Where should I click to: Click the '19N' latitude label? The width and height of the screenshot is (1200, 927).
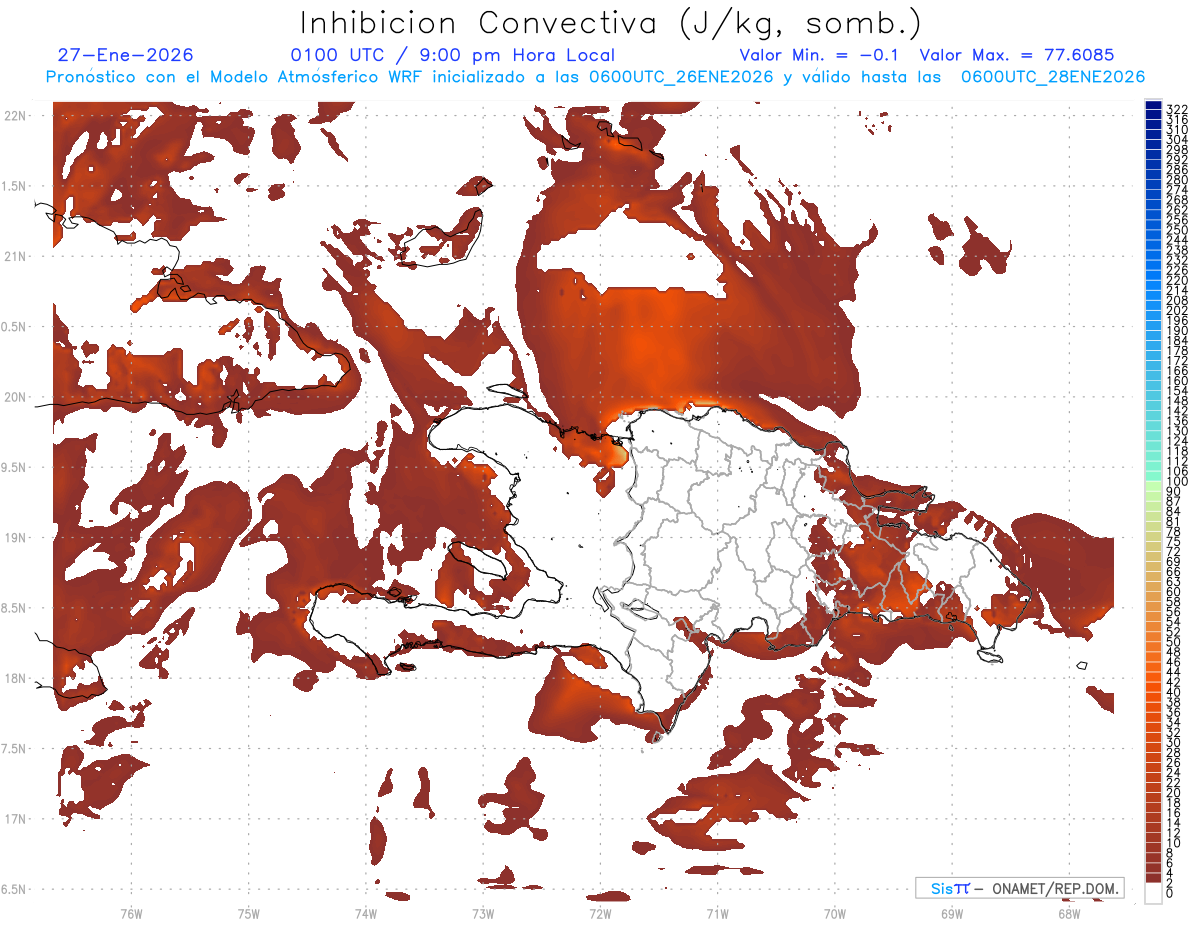pyautogui.click(x=14, y=538)
